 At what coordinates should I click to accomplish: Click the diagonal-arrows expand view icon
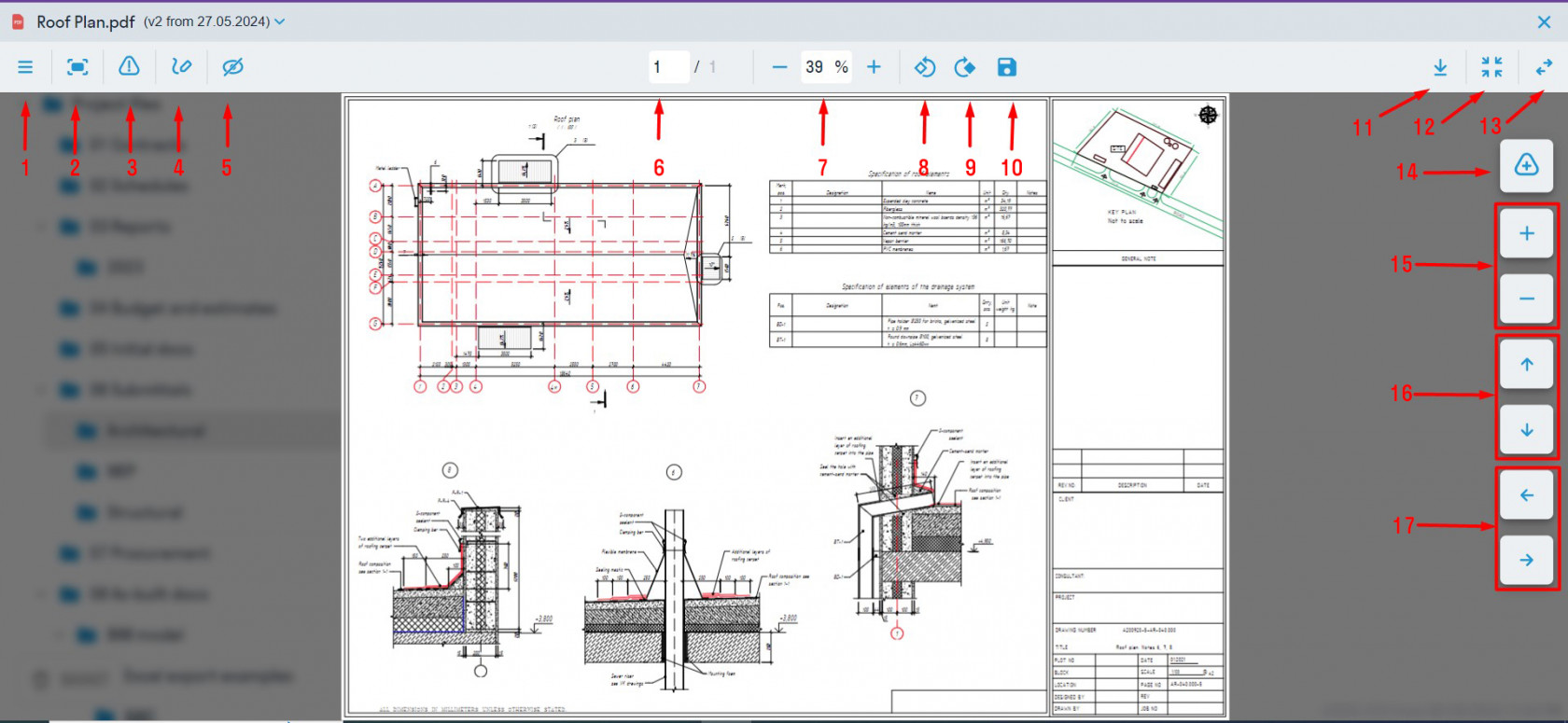click(x=1544, y=67)
